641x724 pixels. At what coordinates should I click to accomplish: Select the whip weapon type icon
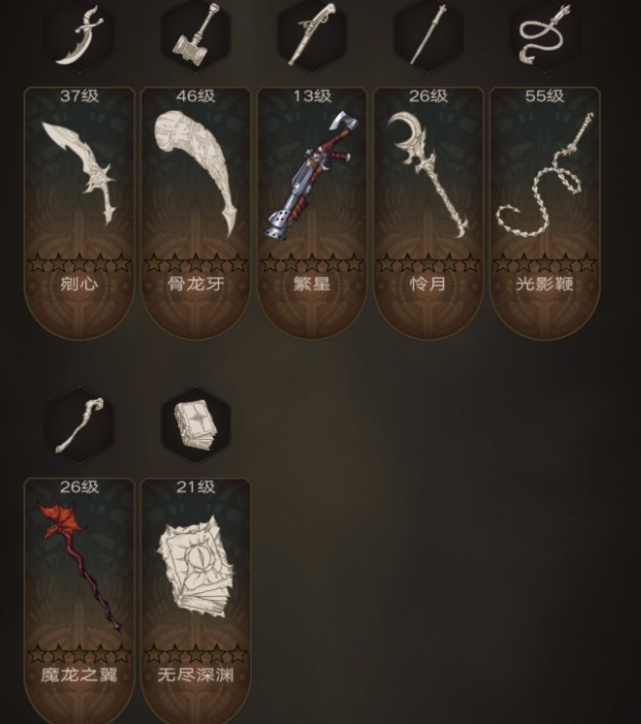(x=544, y=35)
